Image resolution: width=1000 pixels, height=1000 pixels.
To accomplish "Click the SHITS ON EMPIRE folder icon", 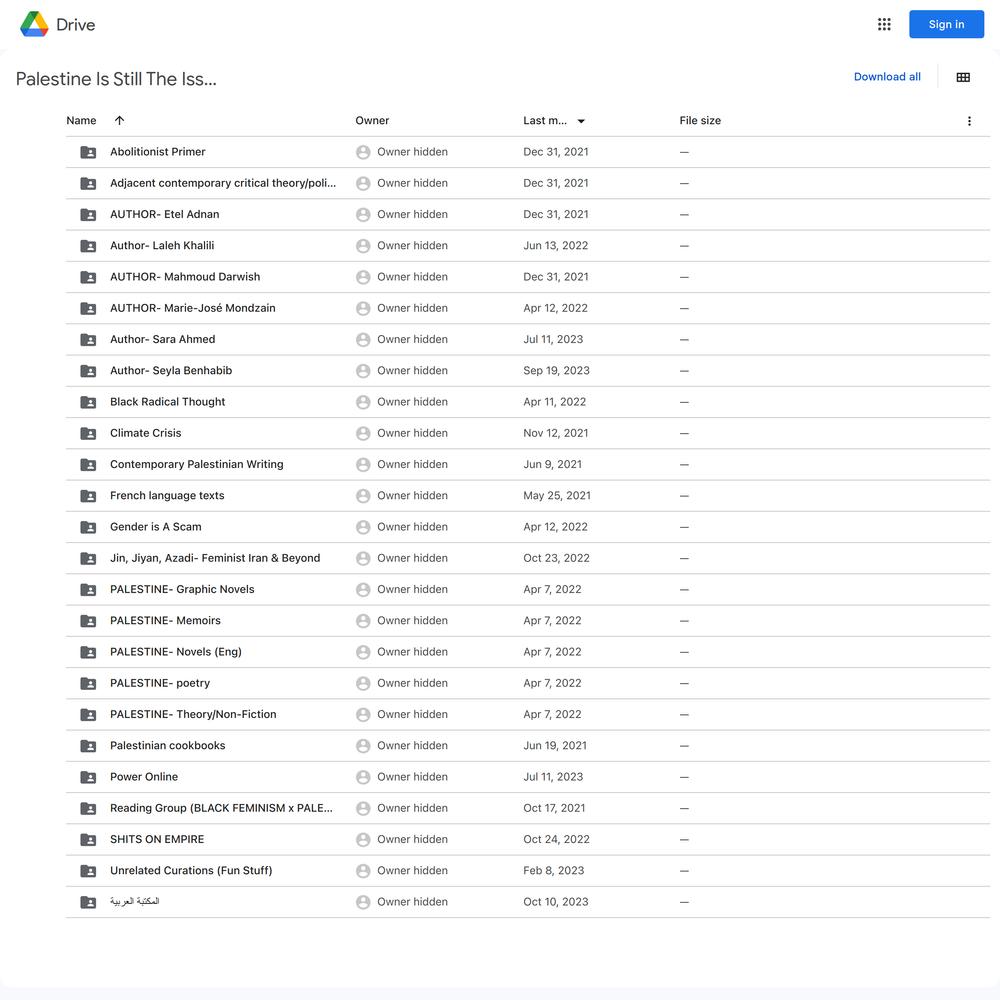I will point(88,840).
